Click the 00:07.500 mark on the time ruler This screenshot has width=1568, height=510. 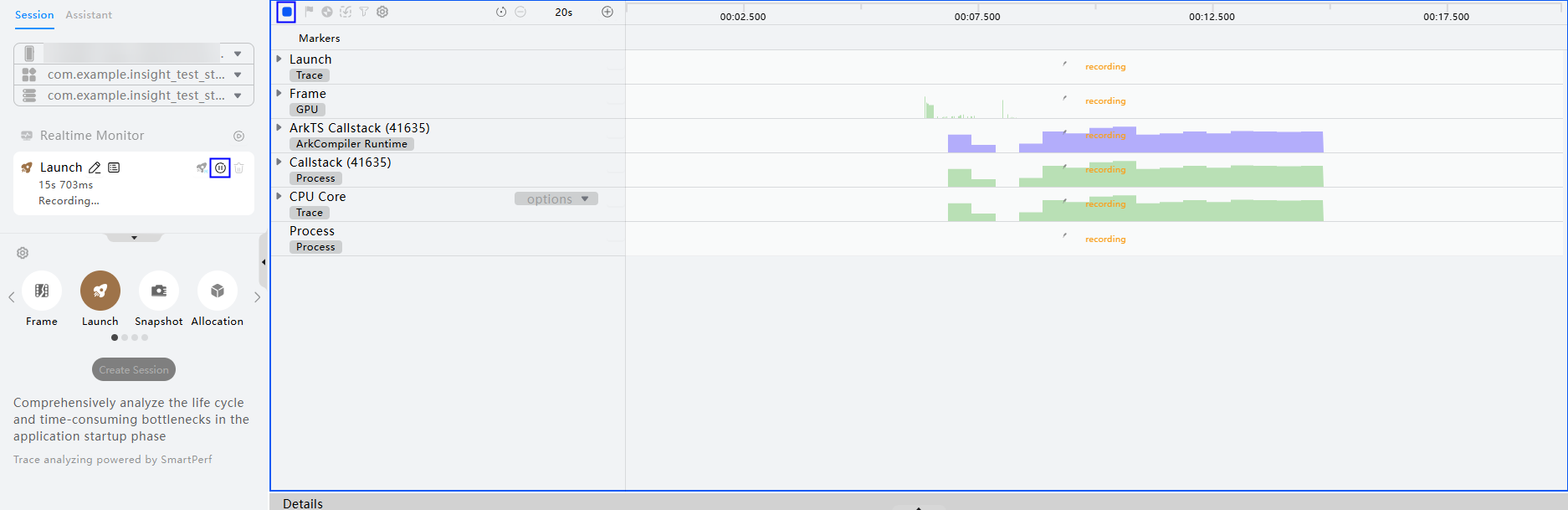tap(977, 17)
